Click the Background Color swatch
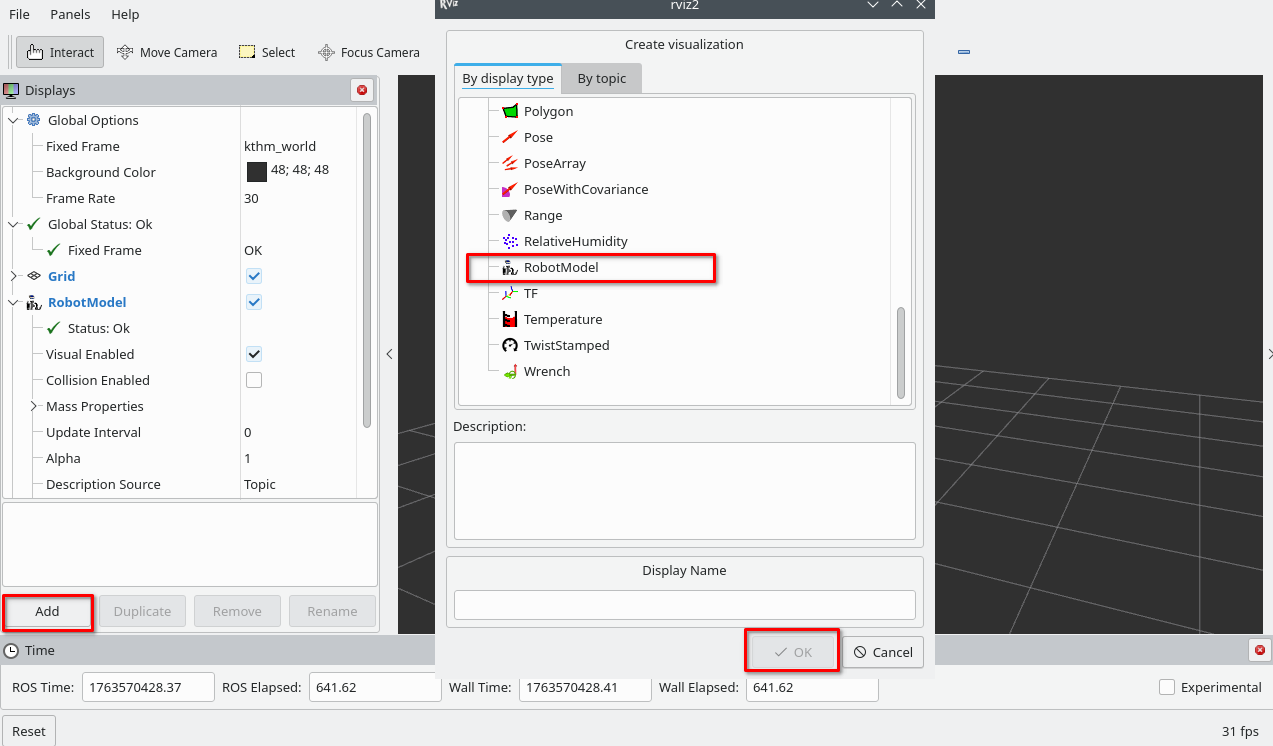This screenshot has height=746, width=1273. [257, 172]
